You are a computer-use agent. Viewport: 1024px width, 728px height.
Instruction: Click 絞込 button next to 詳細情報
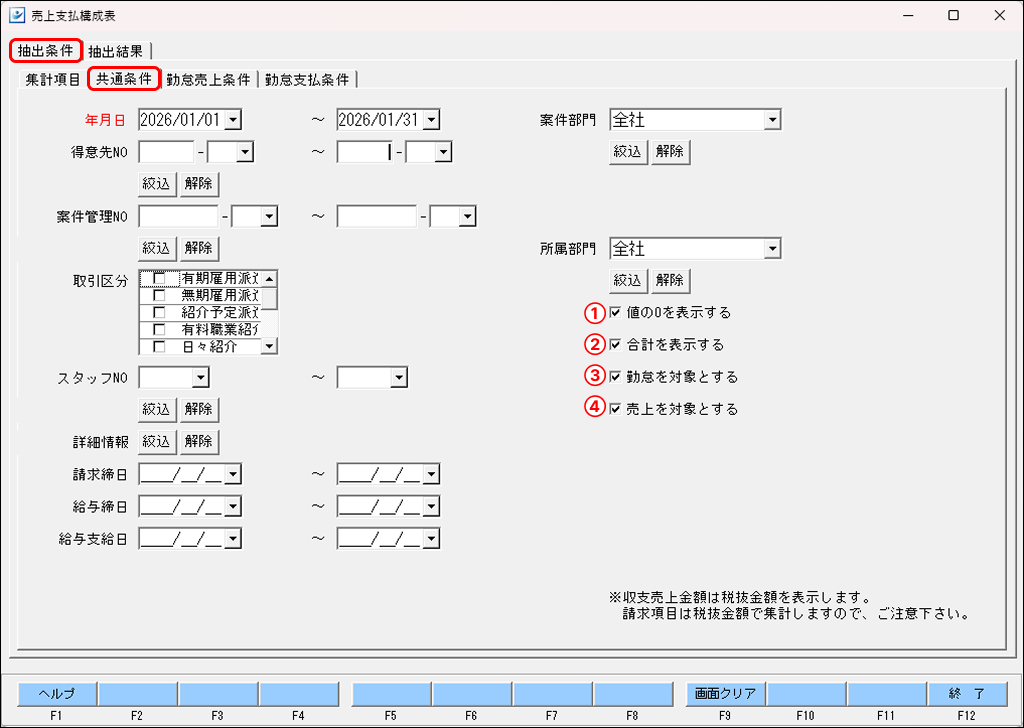tap(156, 442)
